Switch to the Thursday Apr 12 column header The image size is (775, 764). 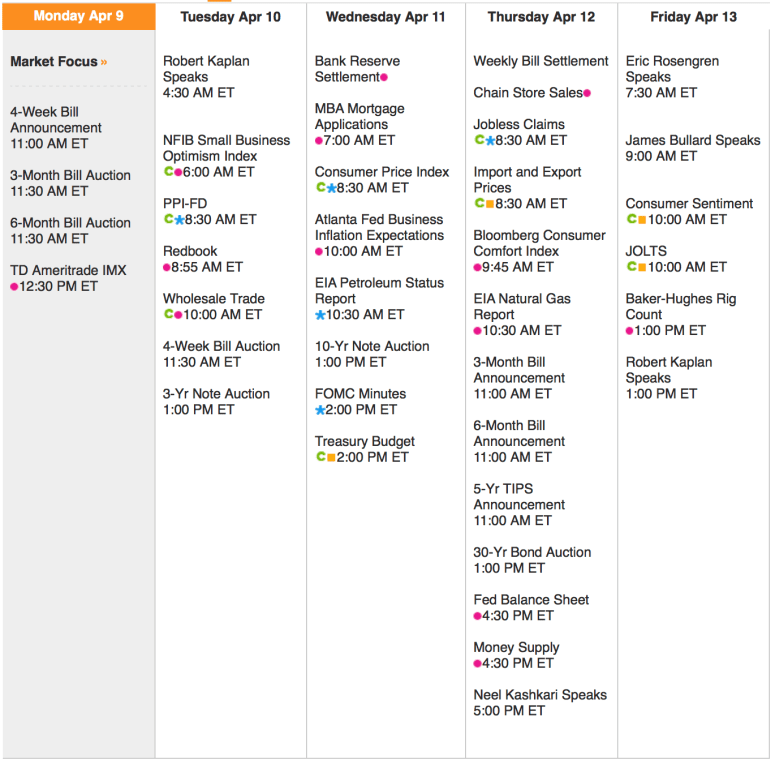pos(541,17)
